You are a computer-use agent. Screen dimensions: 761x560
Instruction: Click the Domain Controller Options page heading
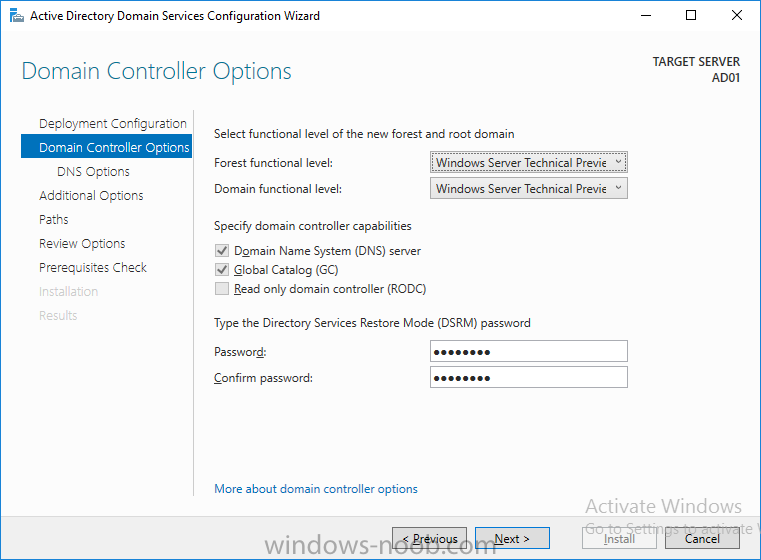pos(156,71)
